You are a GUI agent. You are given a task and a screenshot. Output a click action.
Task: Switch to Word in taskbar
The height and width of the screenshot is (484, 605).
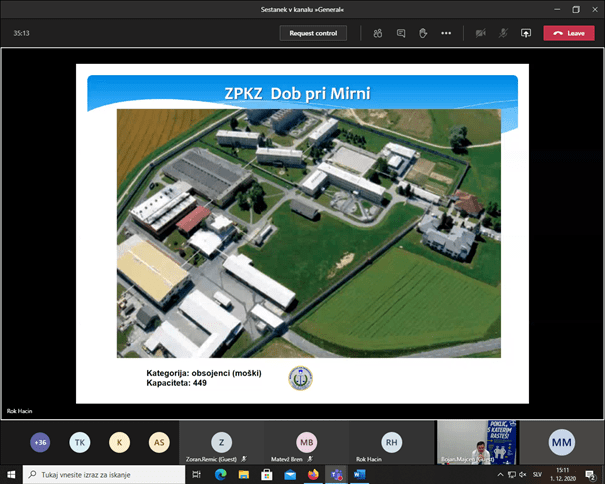click(359, 474)
